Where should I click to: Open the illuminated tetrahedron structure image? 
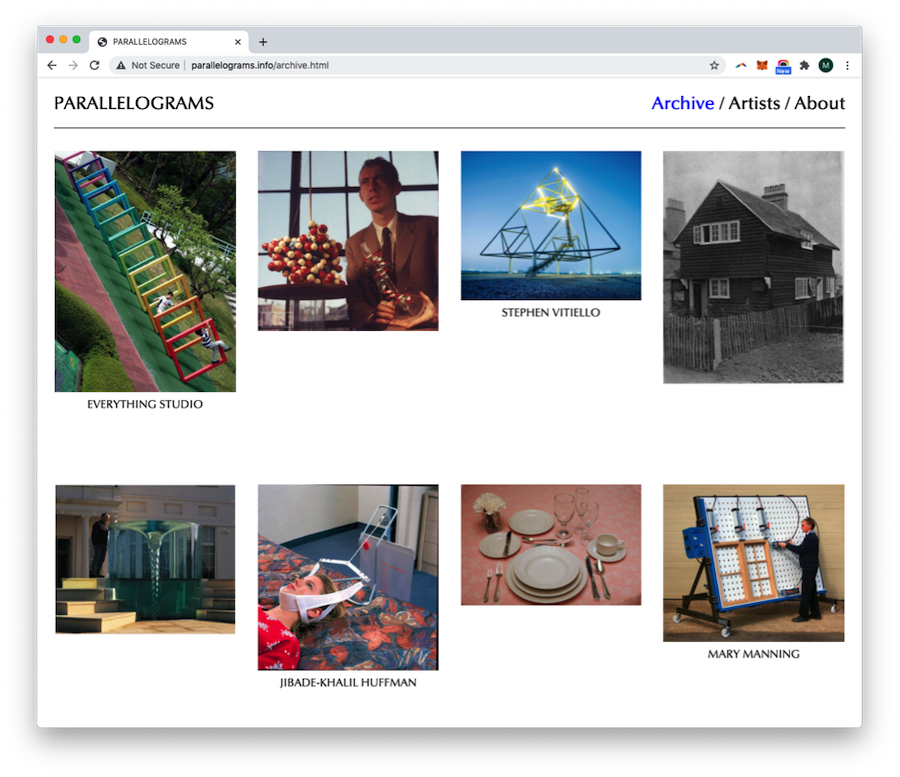point(551,226)
